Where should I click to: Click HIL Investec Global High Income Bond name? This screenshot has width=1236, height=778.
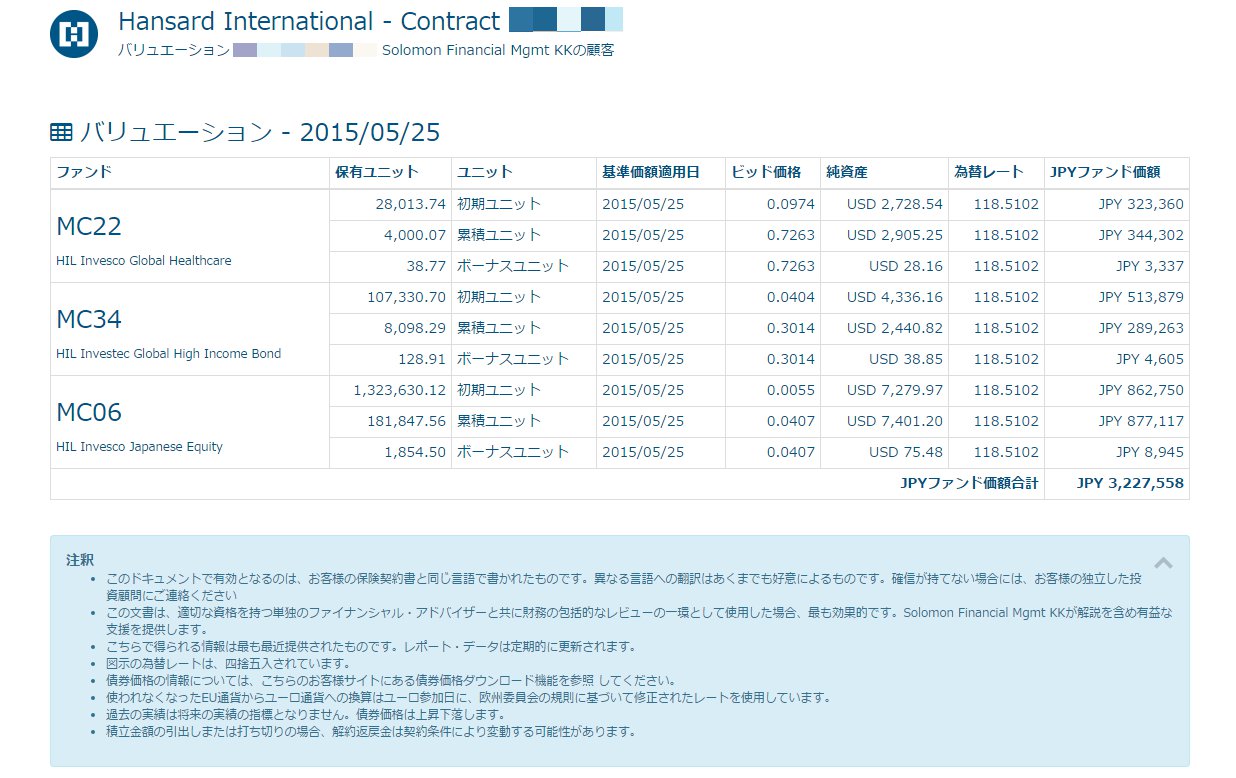tap(169, 354)
